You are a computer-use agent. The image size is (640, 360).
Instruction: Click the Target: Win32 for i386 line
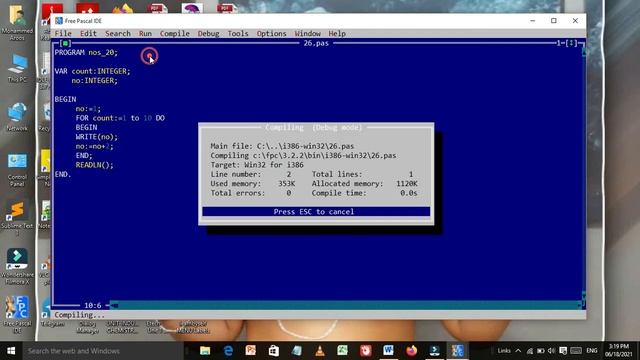(257, 165)
